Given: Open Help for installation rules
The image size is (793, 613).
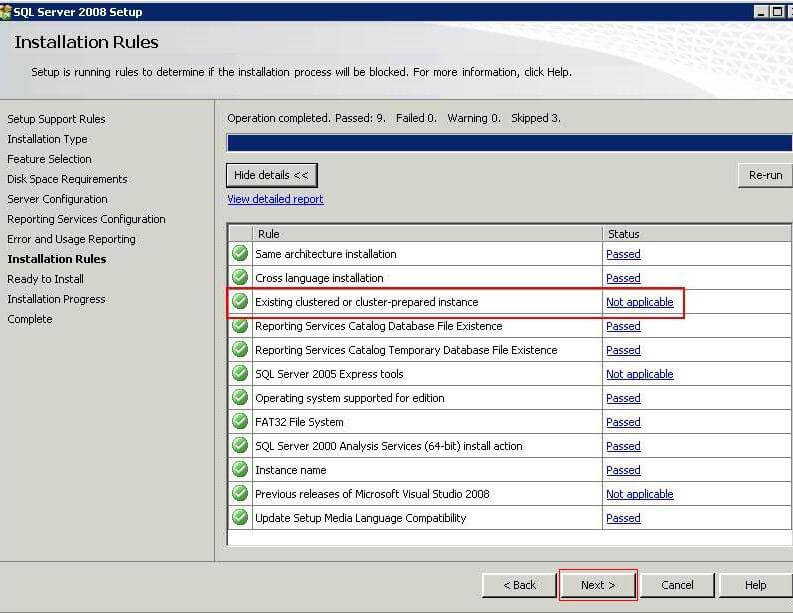Looking at the screenshot, I should click(x=755, y=585).
